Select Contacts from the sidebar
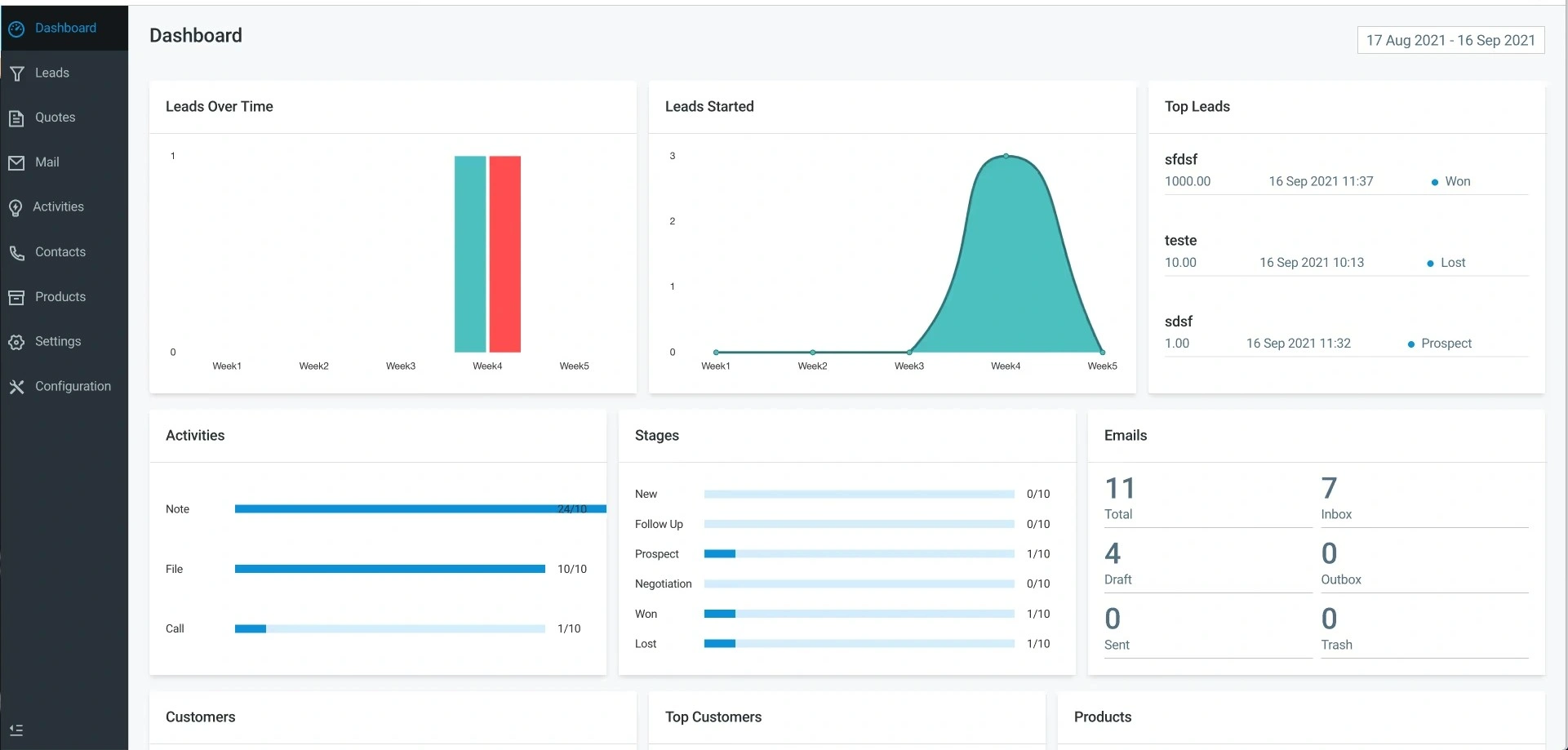1568x750 pixels. coord(60,251)
